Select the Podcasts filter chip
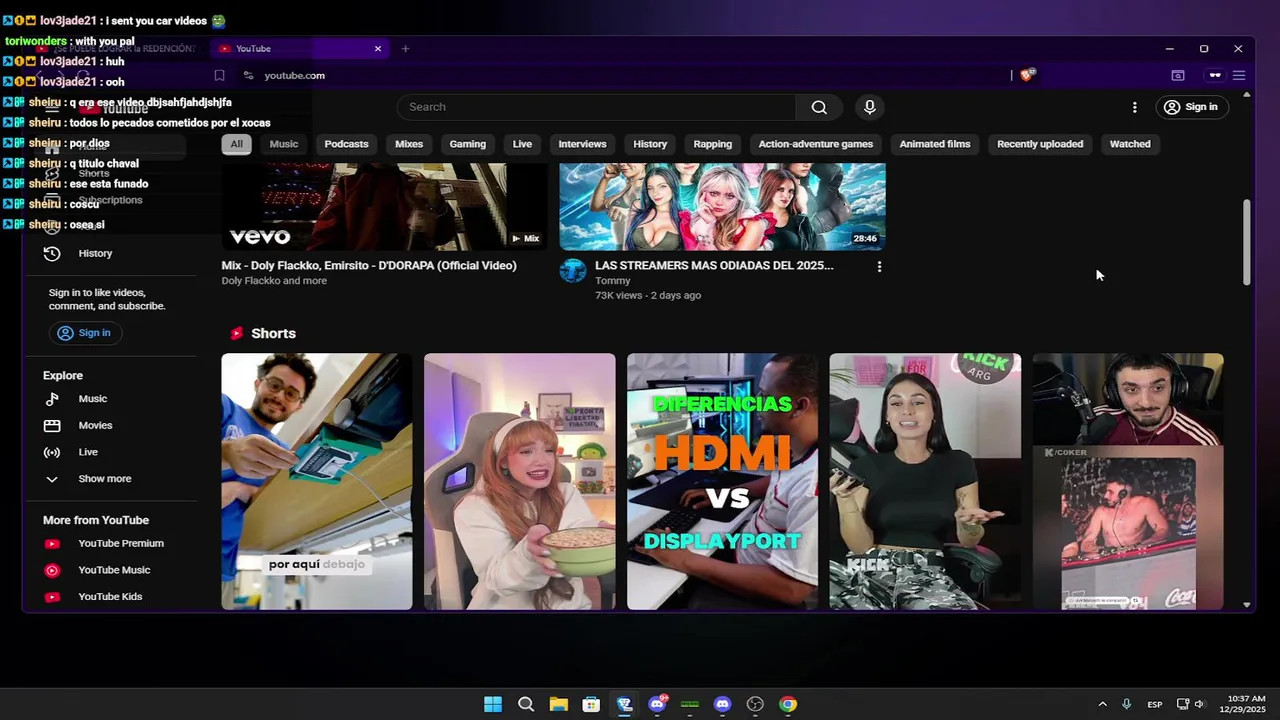This screenshot has width=1280, height=720. pos(346,144)
